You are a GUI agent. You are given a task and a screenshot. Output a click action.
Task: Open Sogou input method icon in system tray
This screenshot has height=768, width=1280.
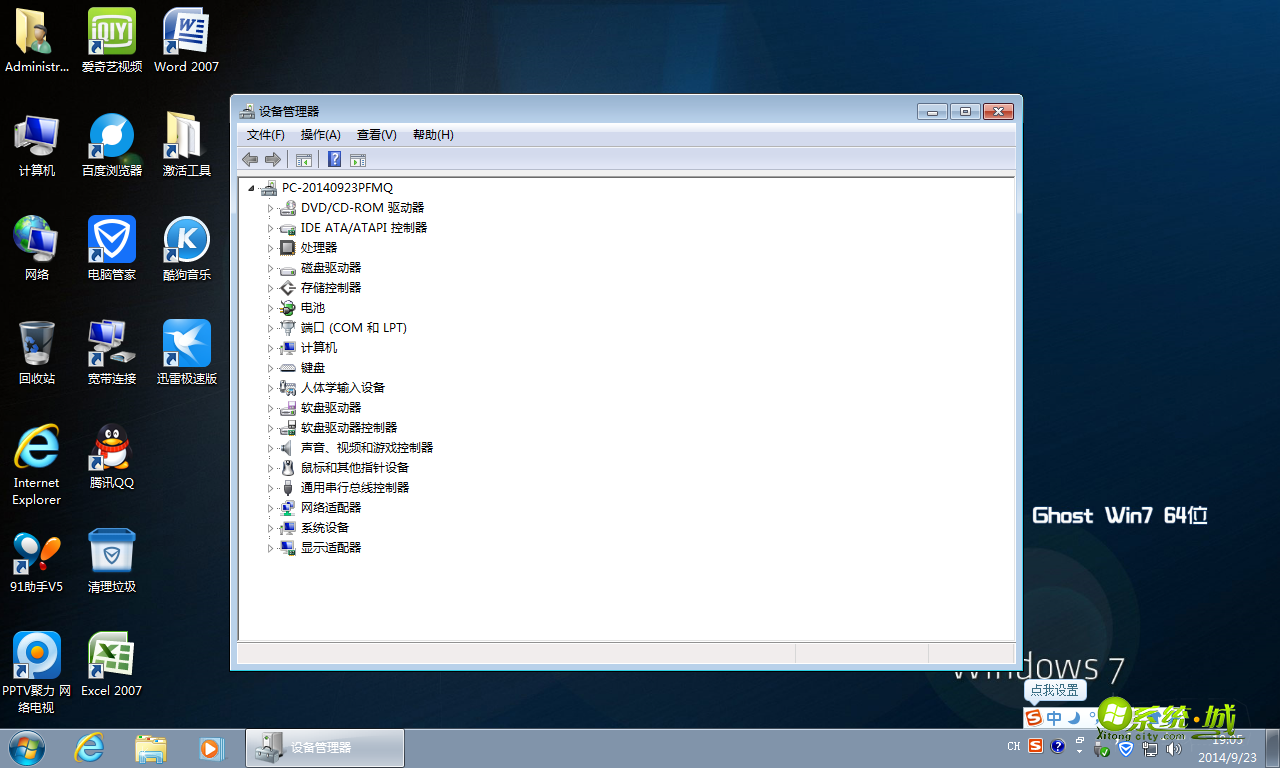(1035, 746)
